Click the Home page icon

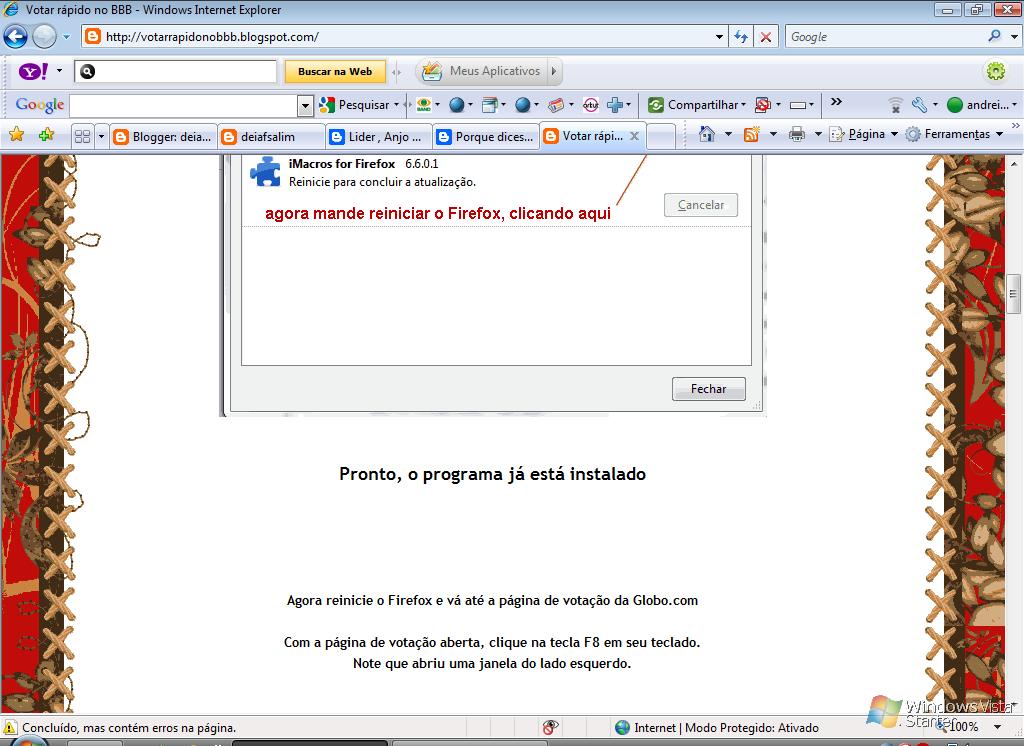pos(707,134)
